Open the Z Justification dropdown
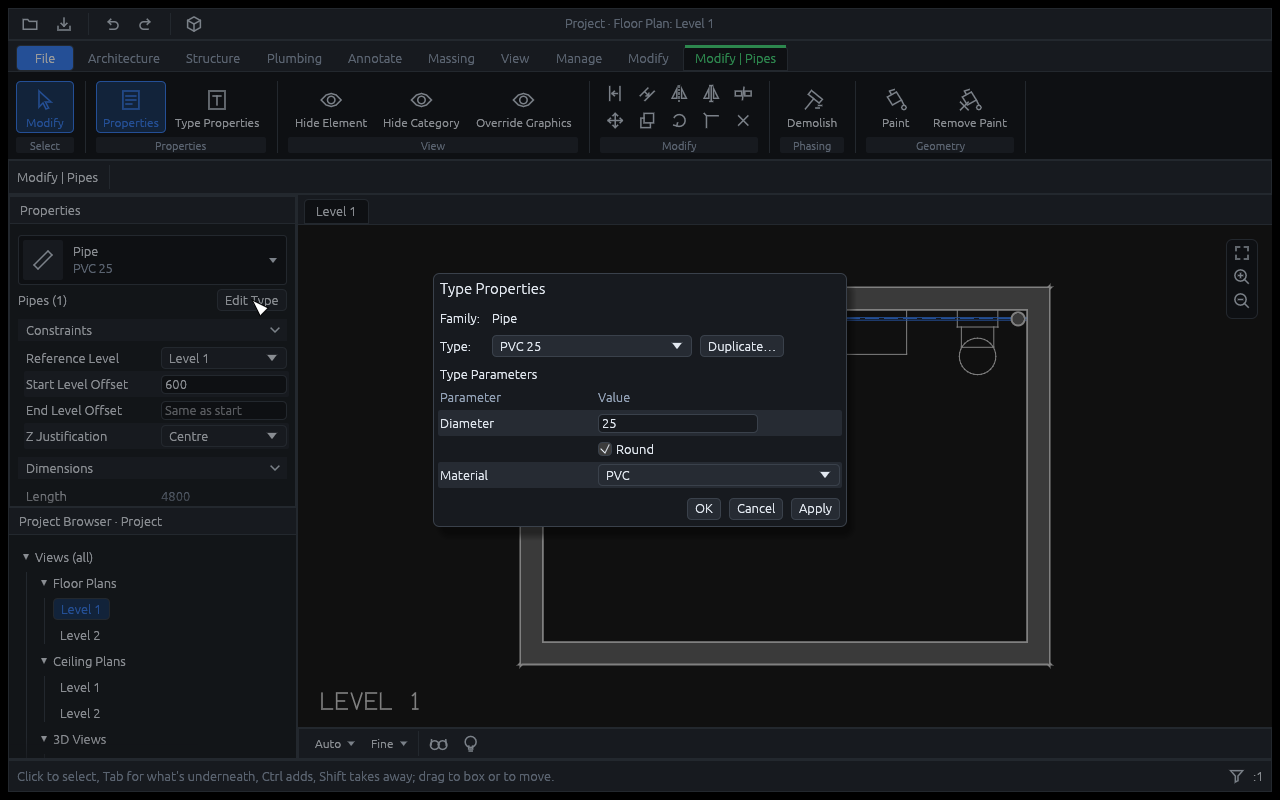Image resolution: width=1280 pixels, height=800 pixels. click(x=224, y=436)
